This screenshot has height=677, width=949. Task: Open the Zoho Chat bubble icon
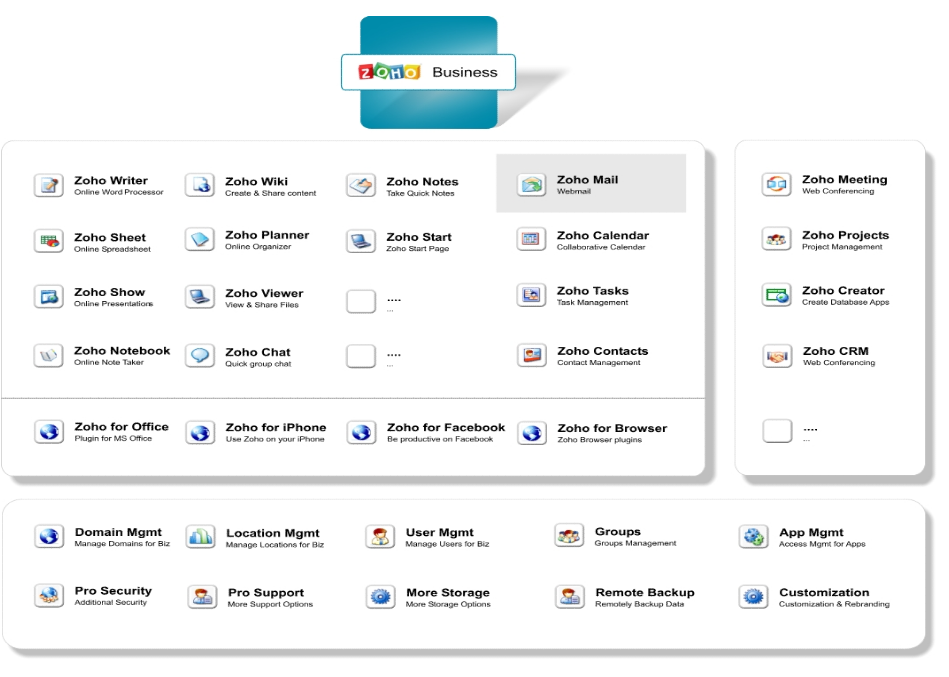click(200, 356)
